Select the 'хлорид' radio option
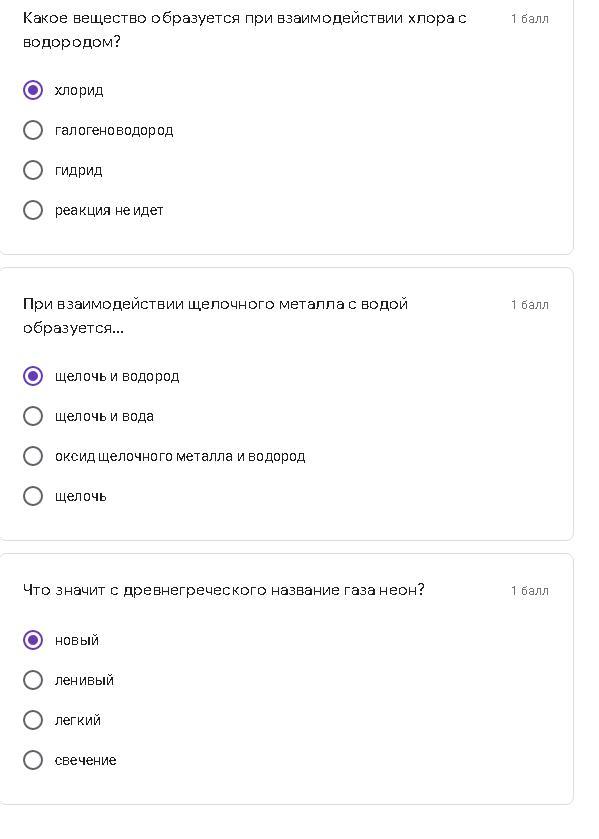Screen dimensions: 599x839 point(33,90)
